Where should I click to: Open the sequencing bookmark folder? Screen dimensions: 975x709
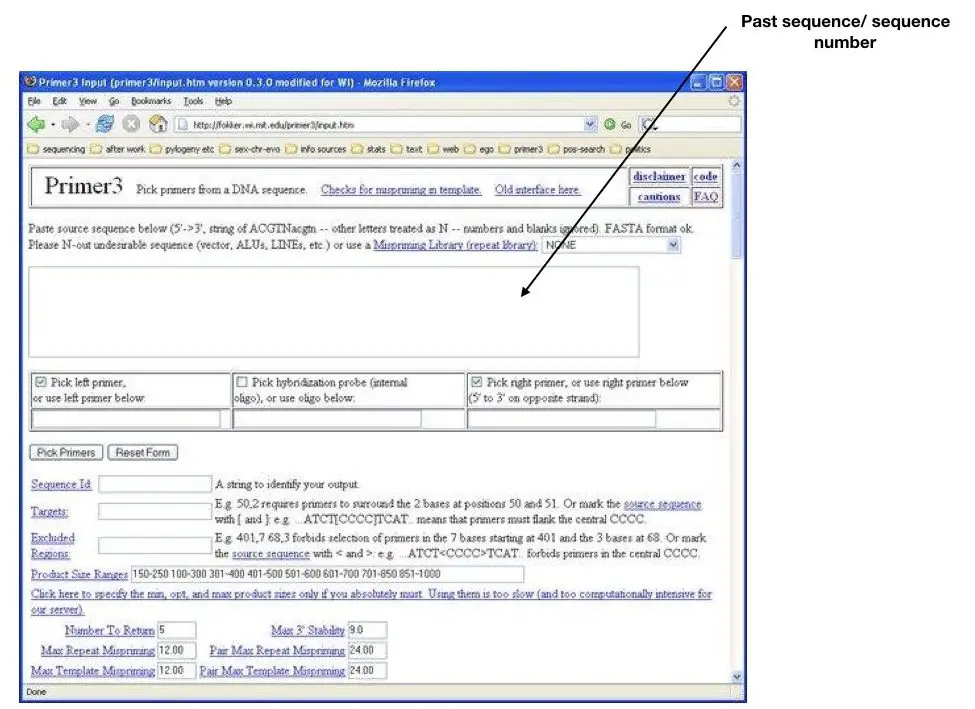pyautogui.click(x=57, y=149)
